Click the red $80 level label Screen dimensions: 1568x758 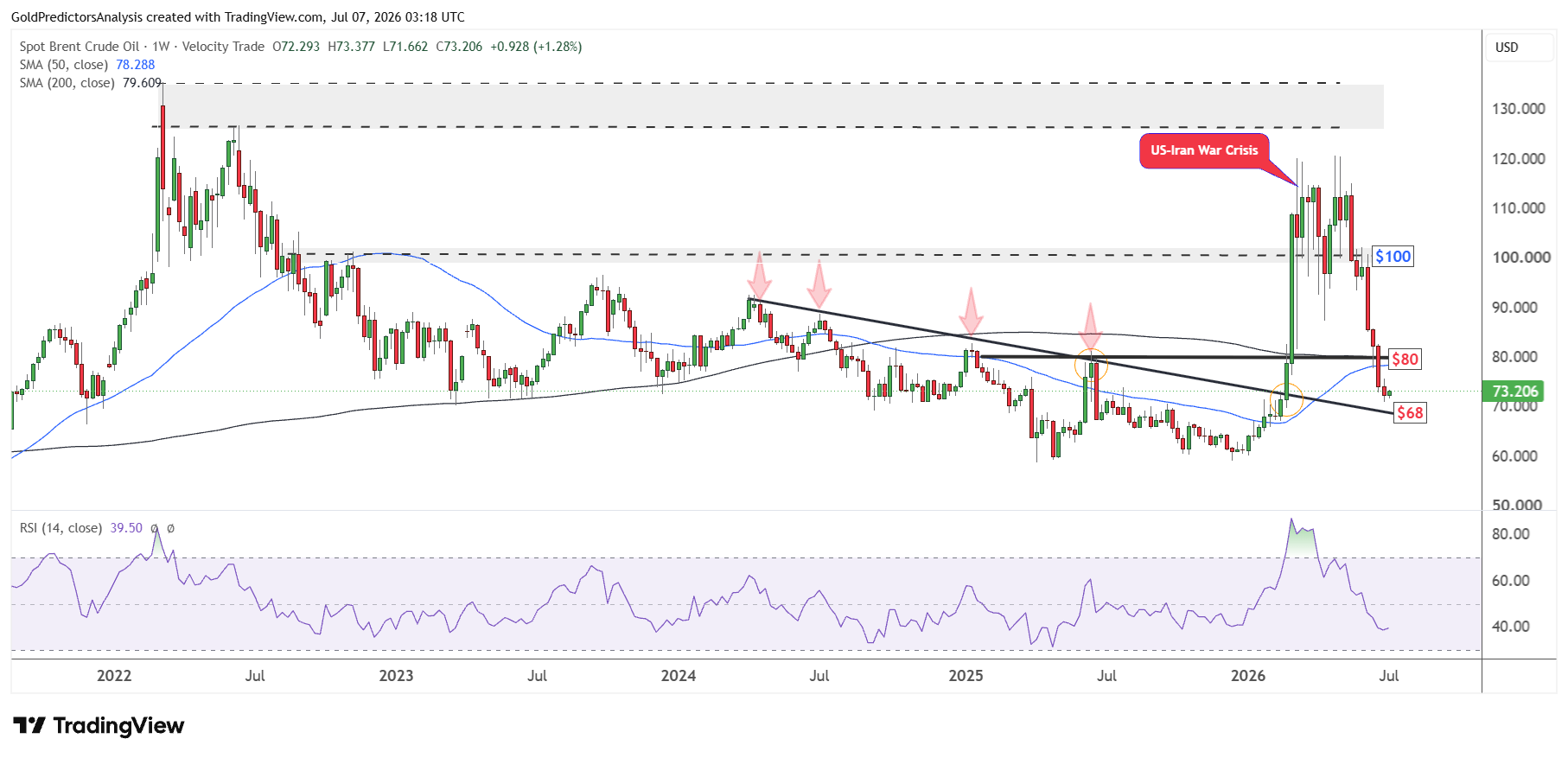click(1405, 360)
